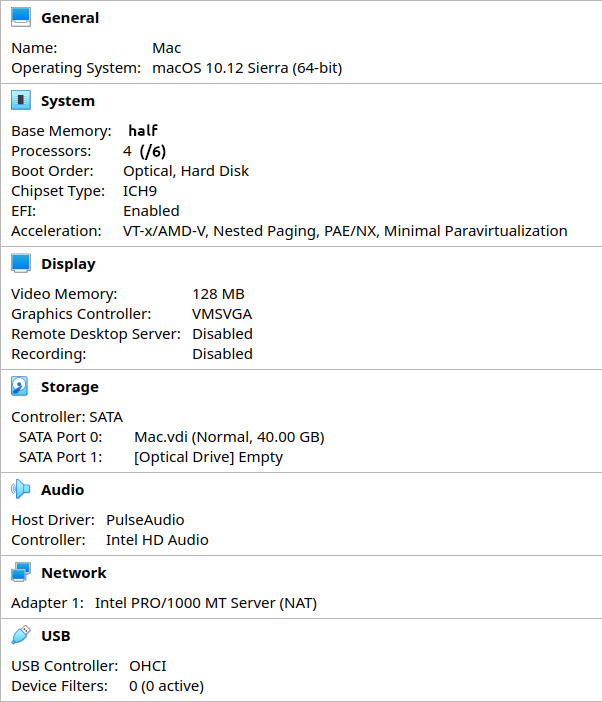Click the 'Graphics Controller:' label

click(81, 314)
